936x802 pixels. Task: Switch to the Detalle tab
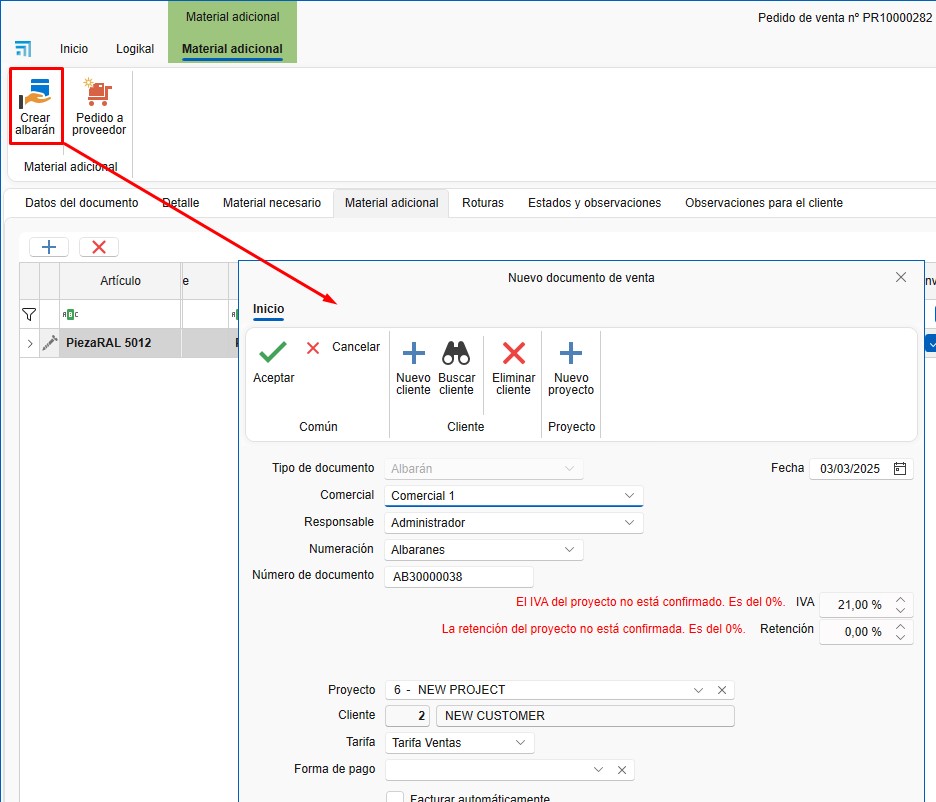pos(181,203)
